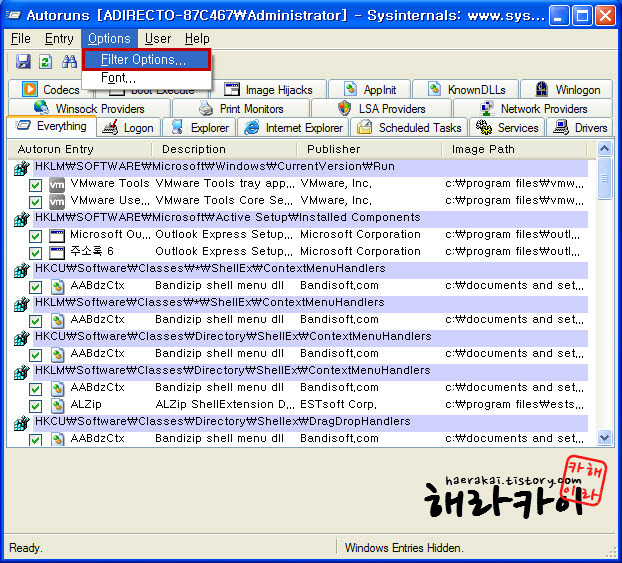
Task: Uncheck the Microsoft Outlook Express entry checkbox
Action: click(x=35, y=236)
